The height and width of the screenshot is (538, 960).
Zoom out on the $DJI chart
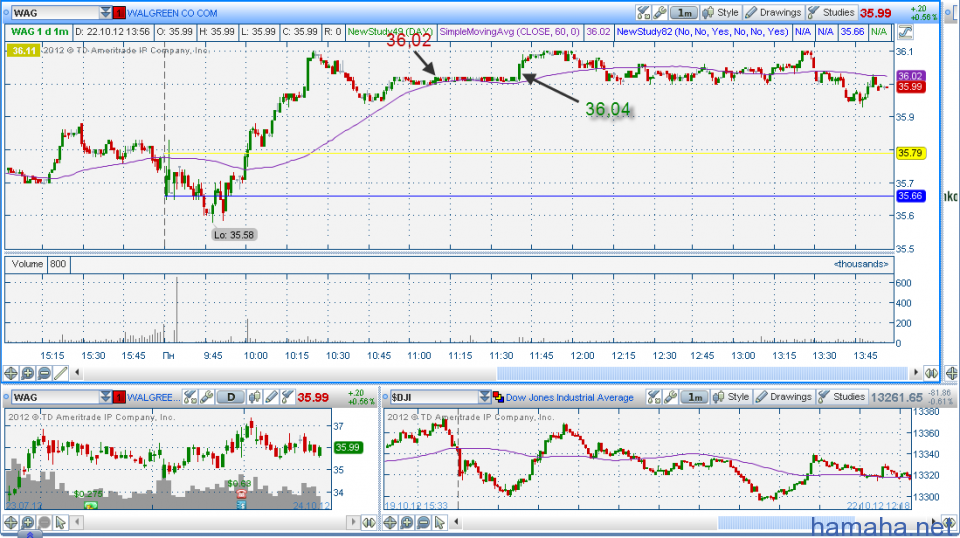tap(424, 523)
